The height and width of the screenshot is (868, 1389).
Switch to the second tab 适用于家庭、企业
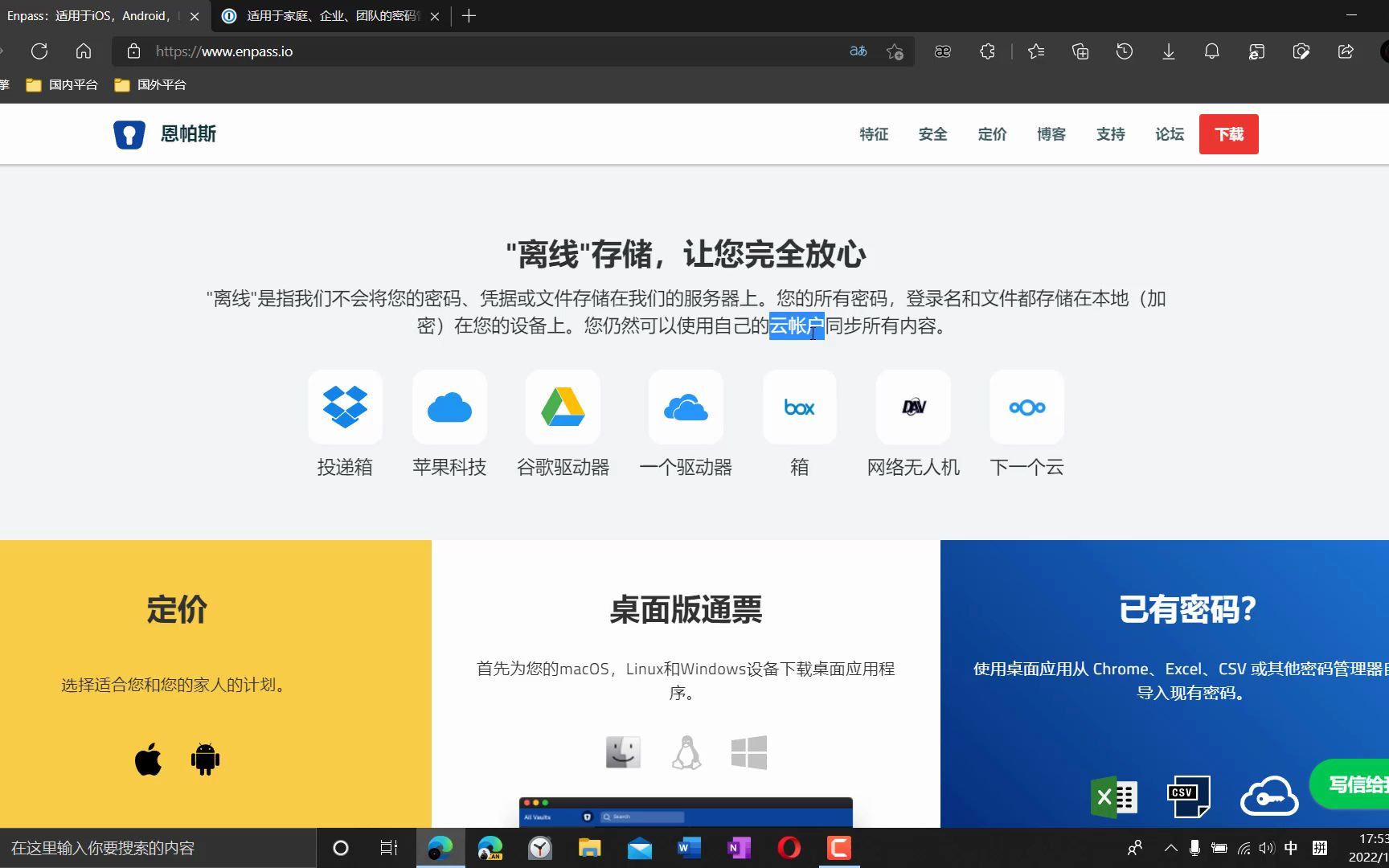[331, 16]
